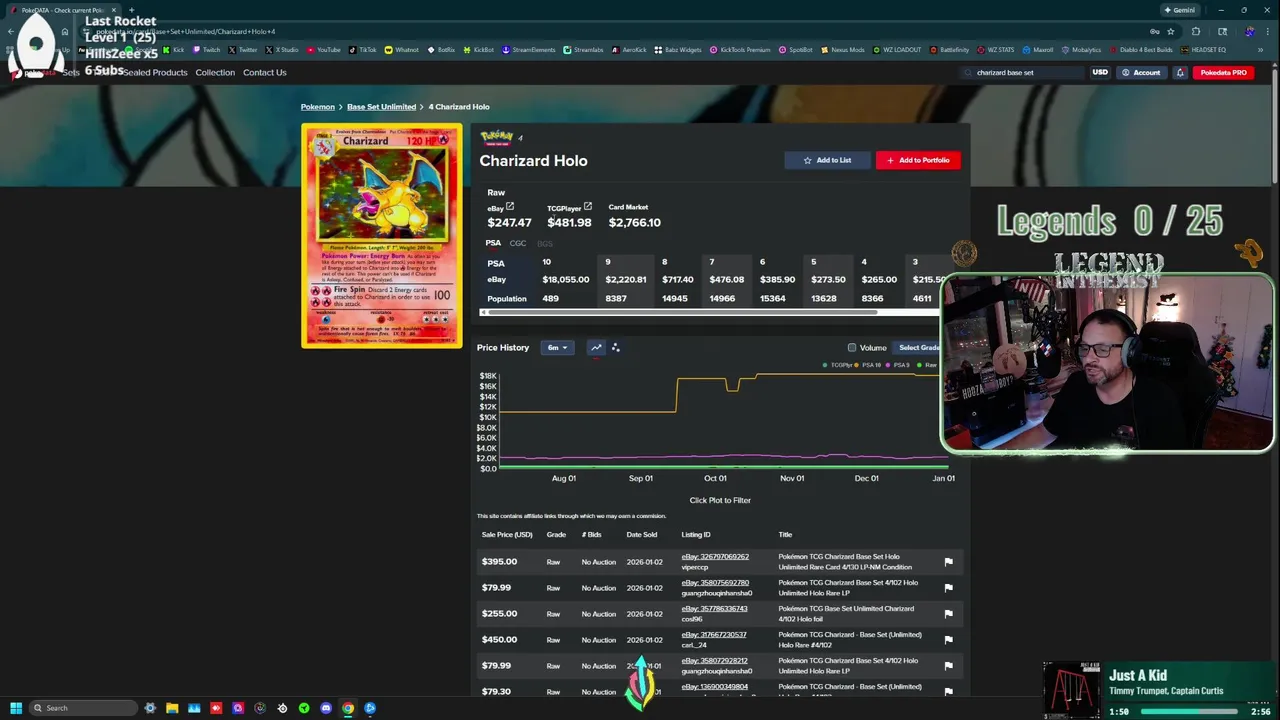Viewport: 1280px width, 720px height.
Task: Open eBay listing 326797069262 link
Action: tap(714, 556)
